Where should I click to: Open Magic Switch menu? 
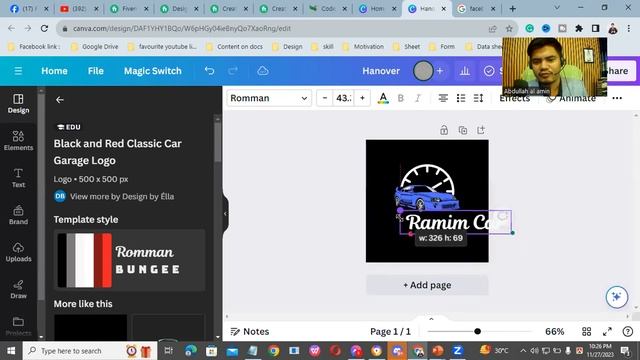[153, 71]
